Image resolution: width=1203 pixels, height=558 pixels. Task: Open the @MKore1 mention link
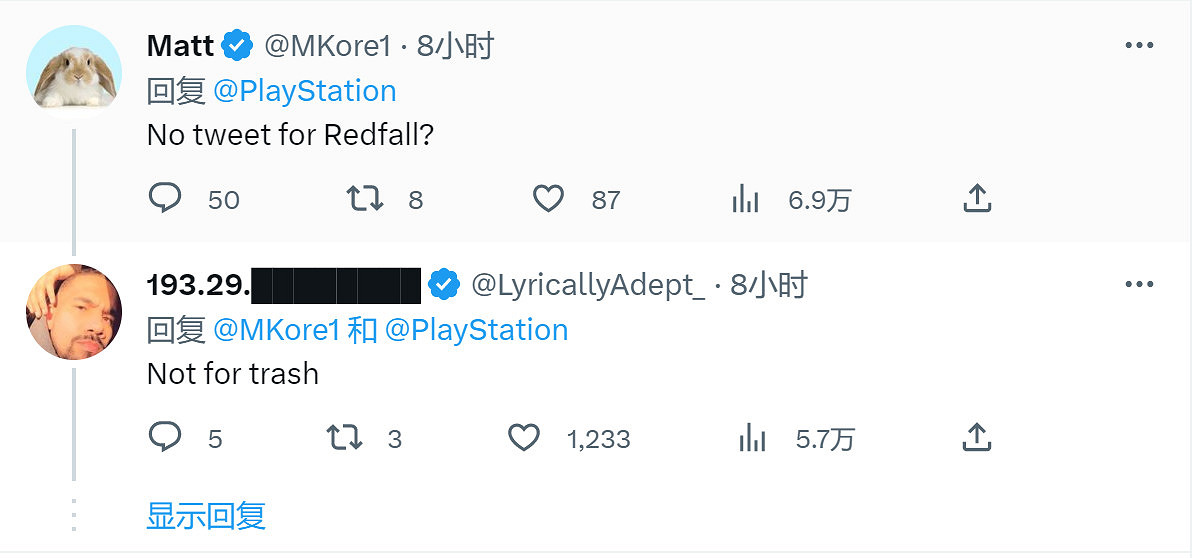coord(275,330)
